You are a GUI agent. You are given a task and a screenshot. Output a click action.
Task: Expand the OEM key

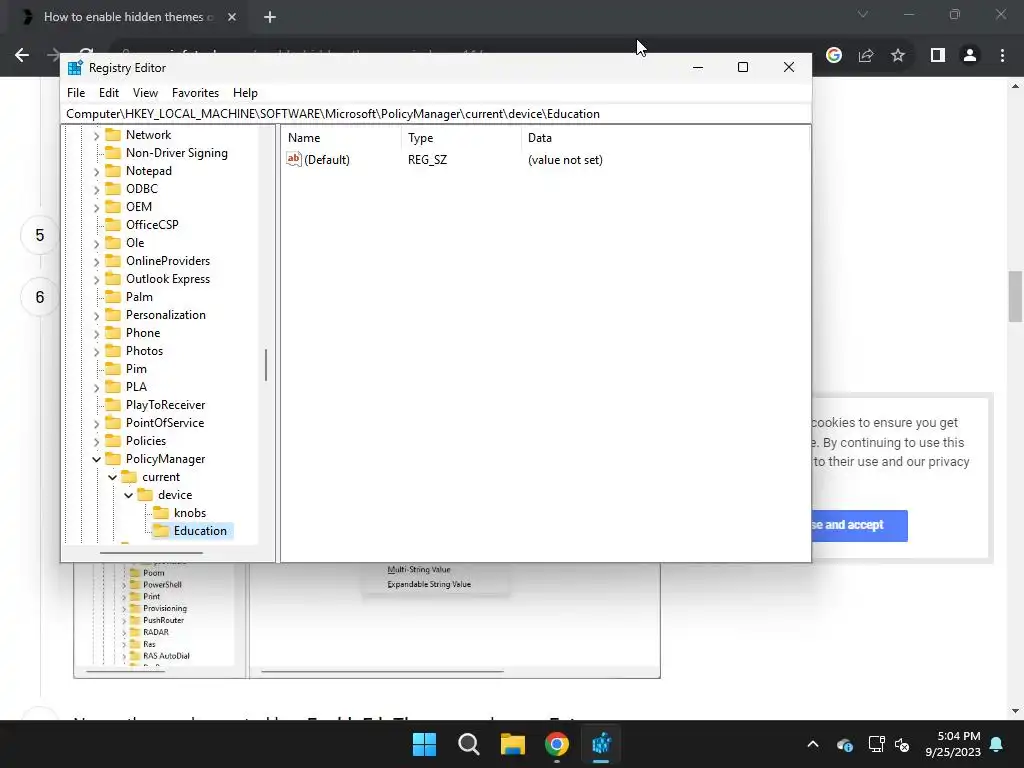point(97,207)
